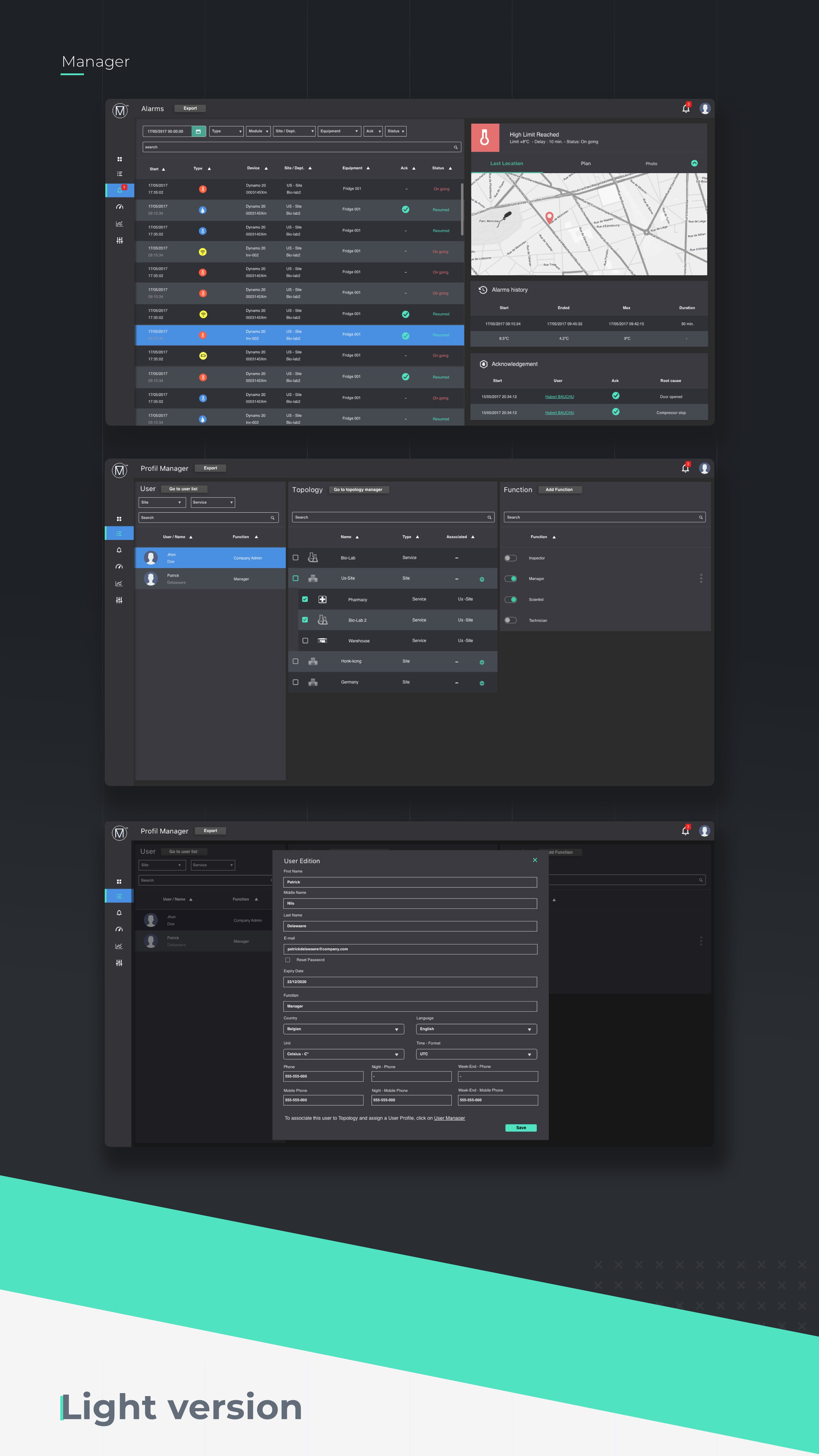Viewport: 819px width, 1456px height.
Task: Open the Module filter dropdown
Action: pos(258,131)
